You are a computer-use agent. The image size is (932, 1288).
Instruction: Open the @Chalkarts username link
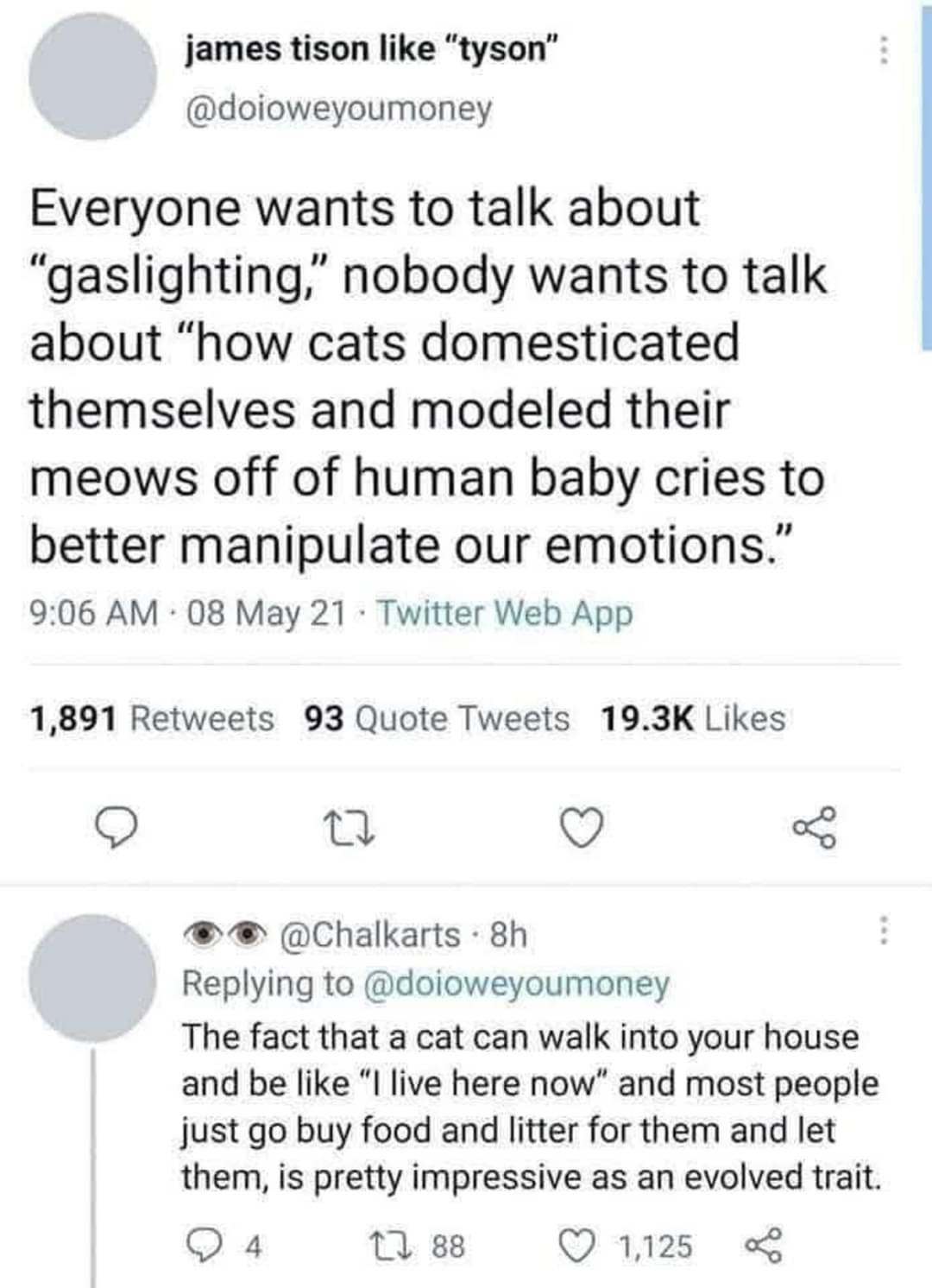pos(370,934)
